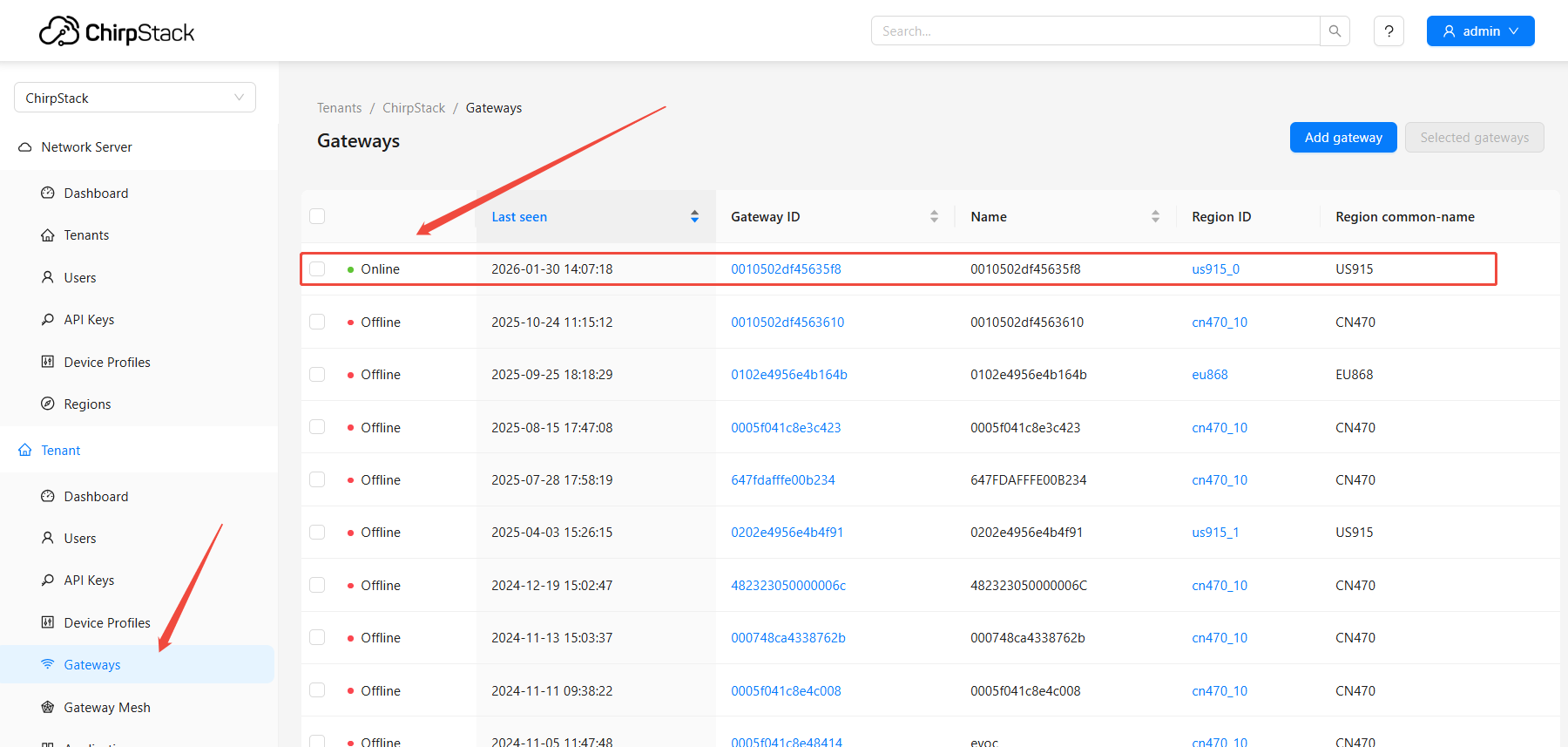Screen dimensions: 1568x747
Task: Click the Regions compass icon in sidebar
Action: coord(48,404)
